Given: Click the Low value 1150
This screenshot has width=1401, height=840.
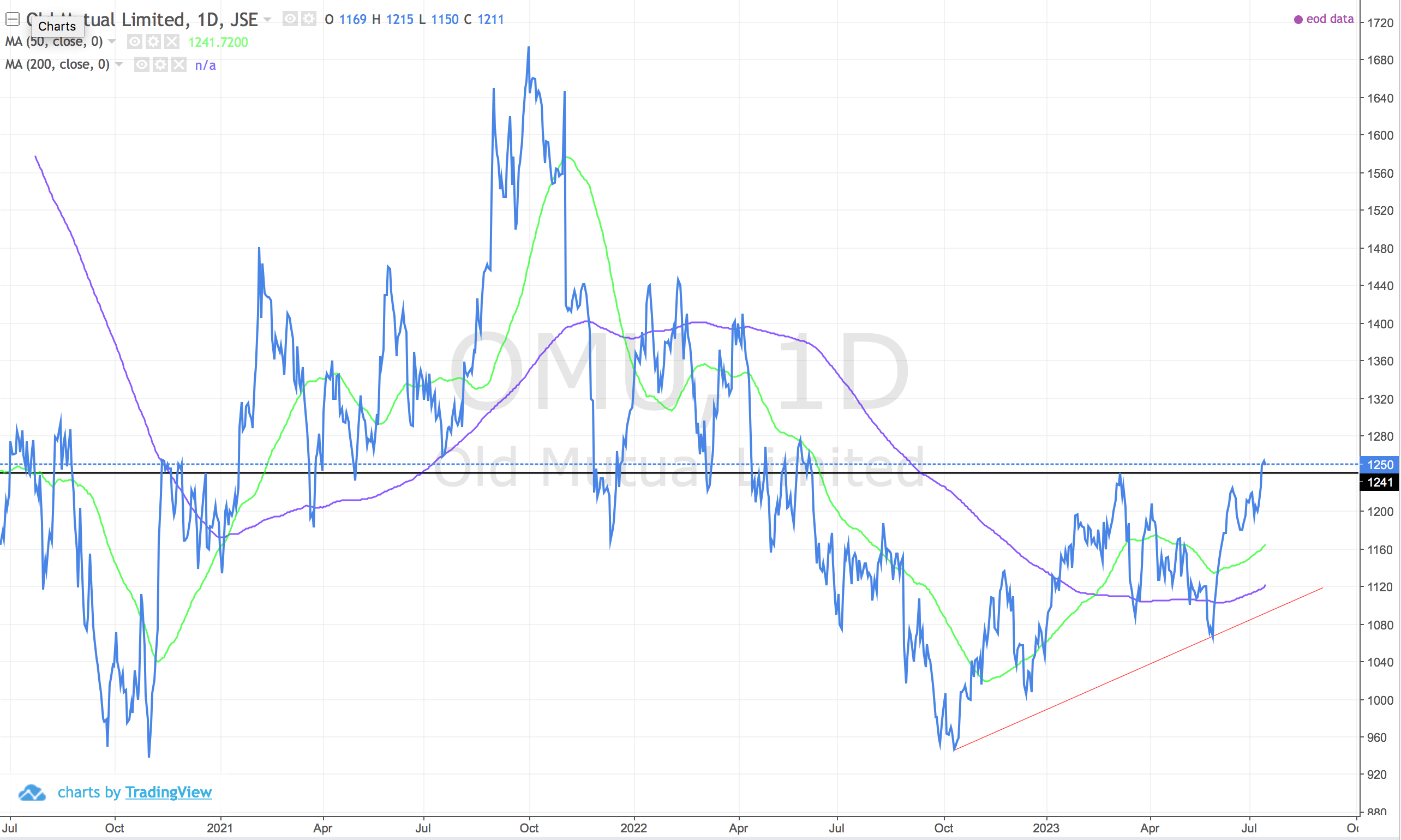Looking at the screenshot, I should [445, 20].
